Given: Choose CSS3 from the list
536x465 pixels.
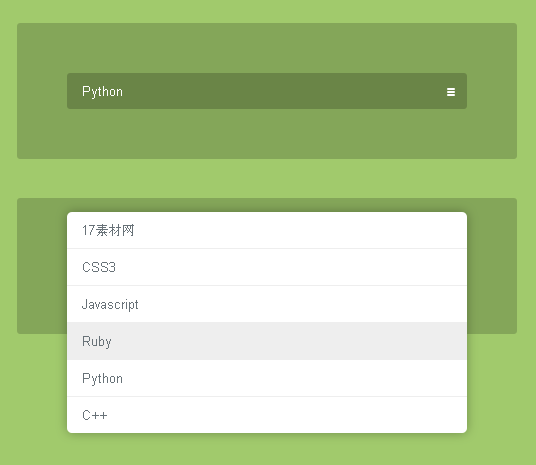Looking at the screenshot, I should pyautogui.click(x=267, y=267).
